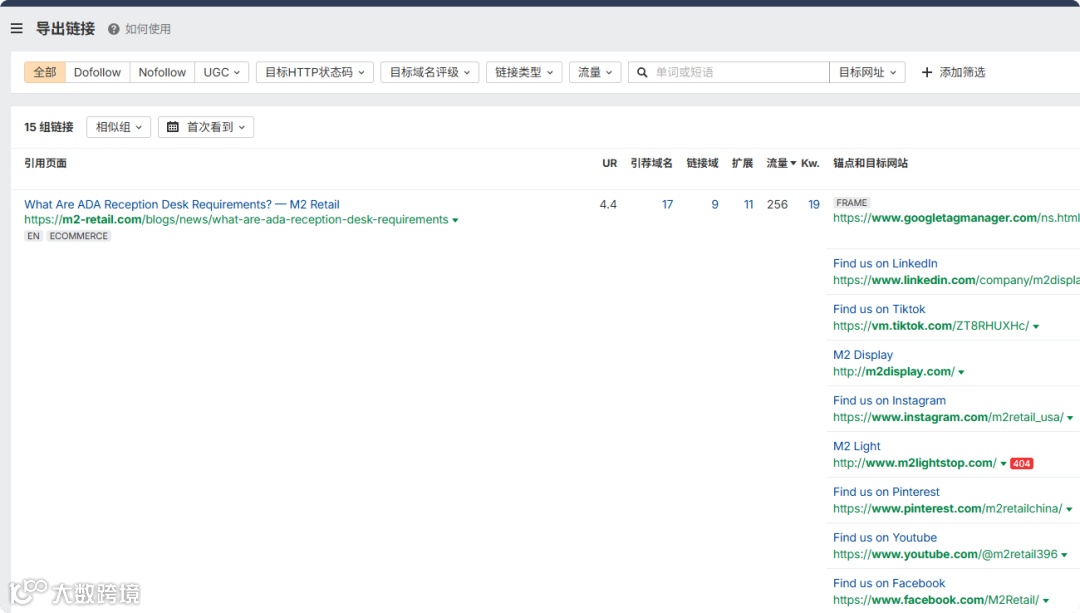Screen dimensions: 1080x613
Task: Click the EN language tag
Action: click(34, 236)
